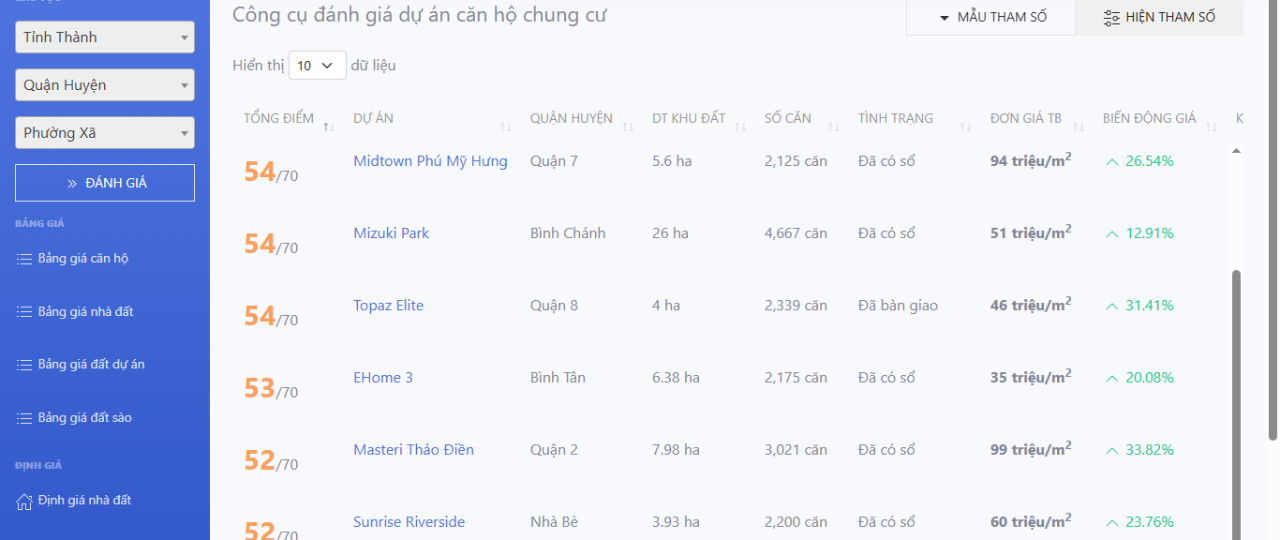Open Bảng giá đất sào menu item

tap(85, 417)
